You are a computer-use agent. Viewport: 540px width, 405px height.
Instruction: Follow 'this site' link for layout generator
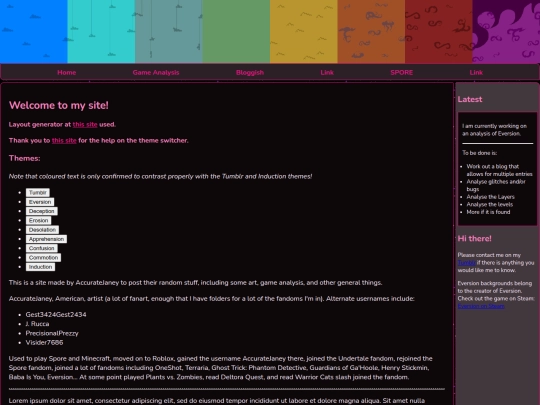[x=85, y=125]
